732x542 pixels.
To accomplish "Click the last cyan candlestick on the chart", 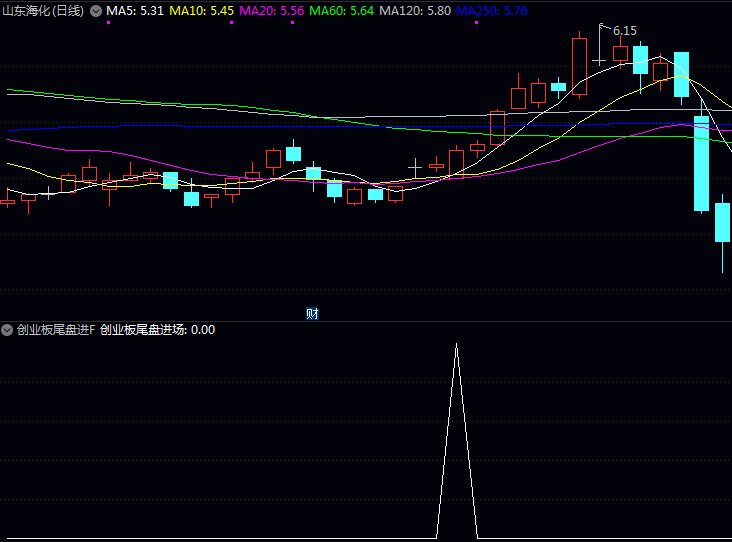I will (722, 222).
